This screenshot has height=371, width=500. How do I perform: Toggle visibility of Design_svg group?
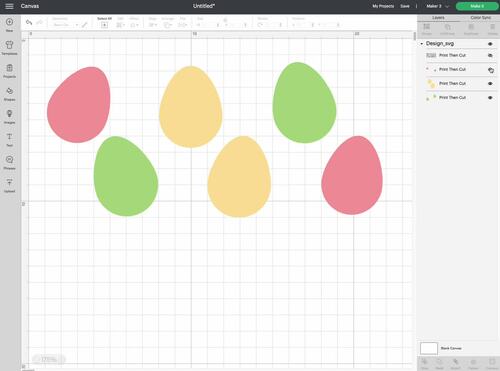click(x=490, y=44)
